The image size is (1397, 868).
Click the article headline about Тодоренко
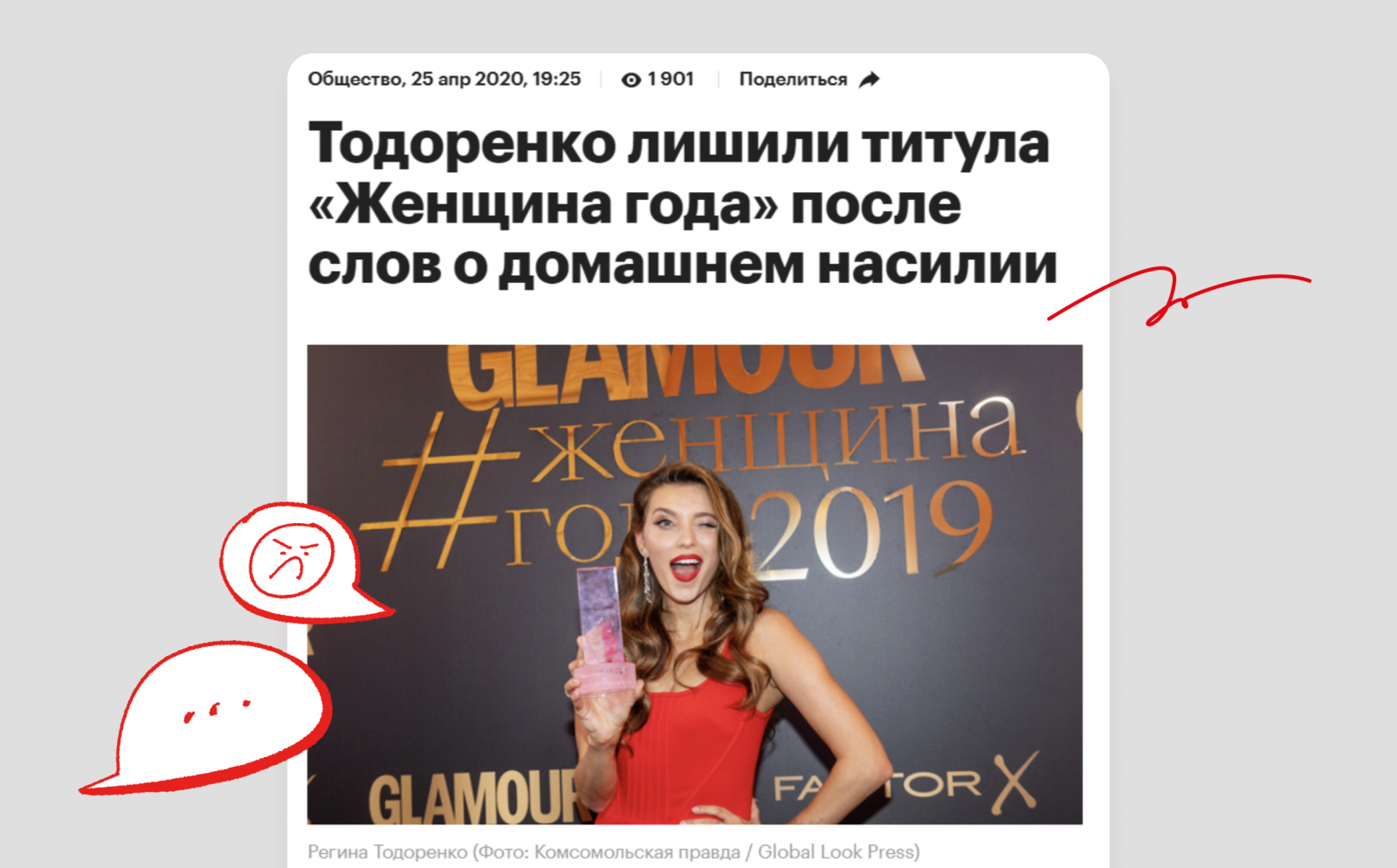tap(681, 203)
